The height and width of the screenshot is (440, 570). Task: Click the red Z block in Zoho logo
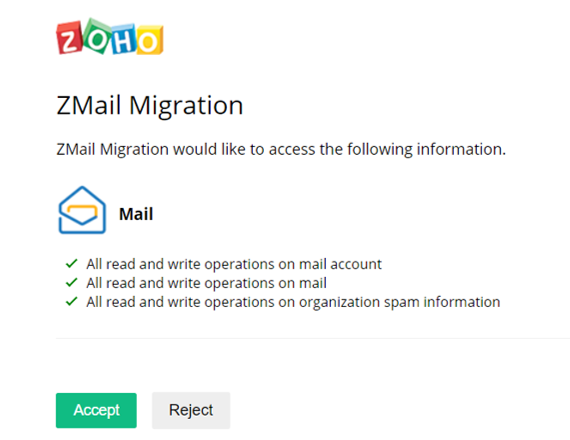(69, 38)
